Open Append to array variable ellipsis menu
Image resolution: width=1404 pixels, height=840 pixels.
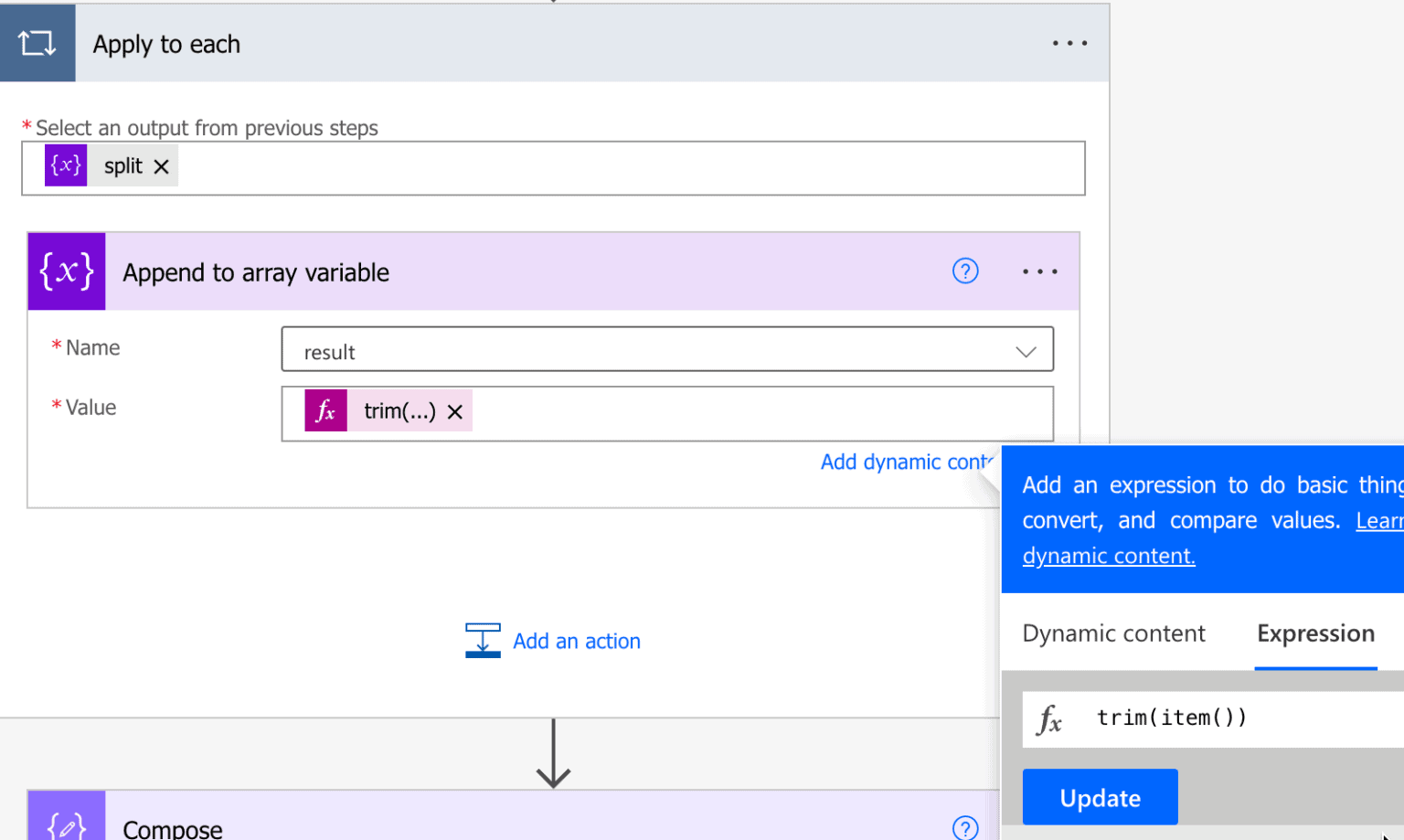1039,271
